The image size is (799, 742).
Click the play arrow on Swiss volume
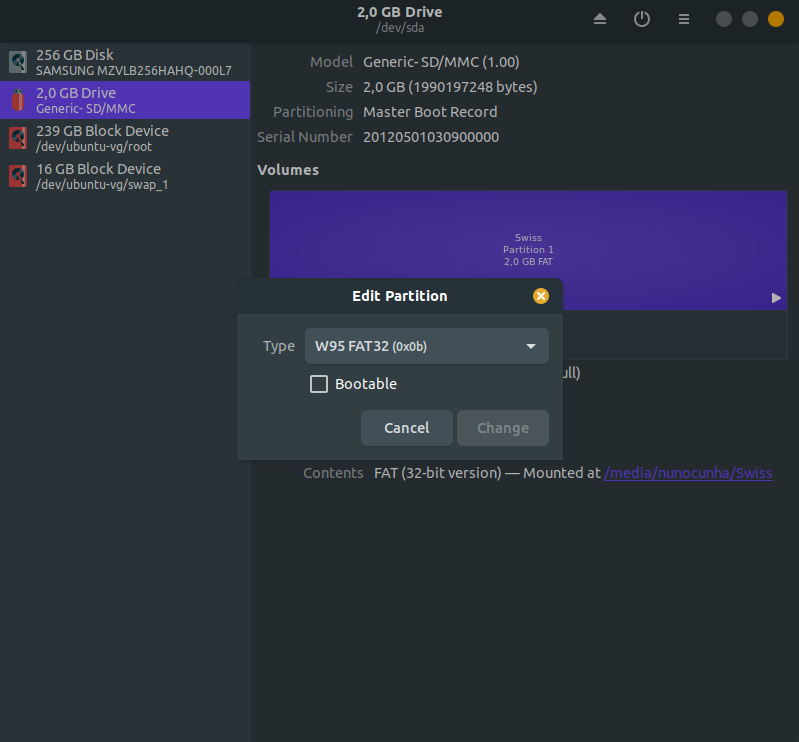tap(776, 298)
